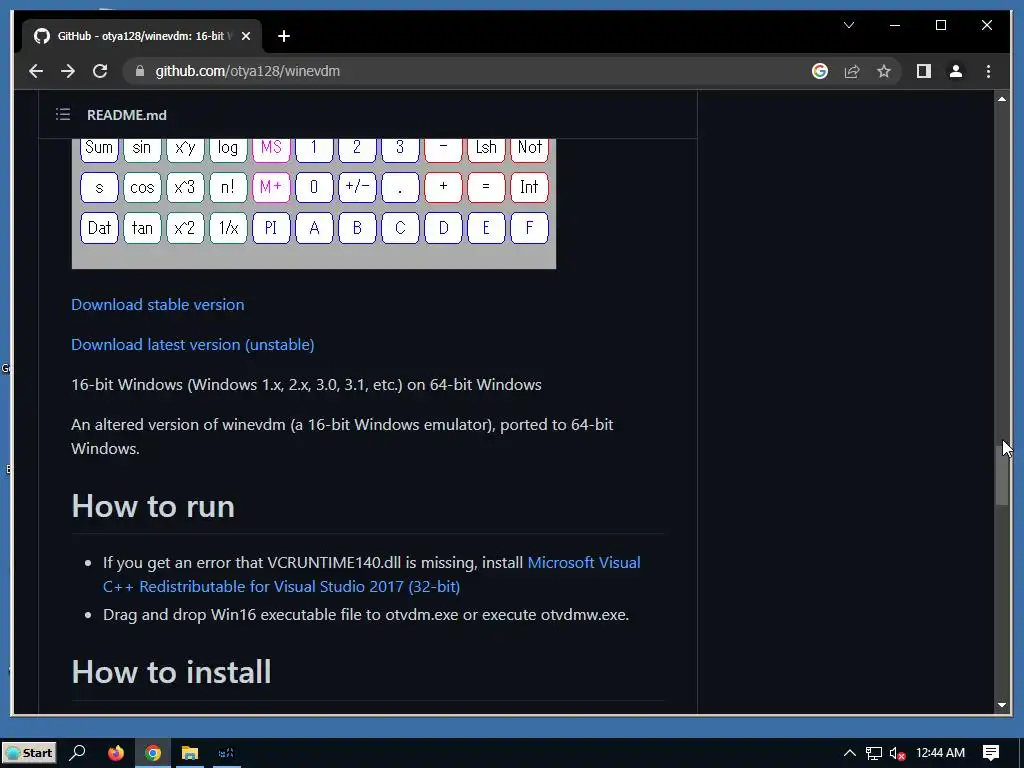The height and width of the screenshot is (768, 1024).
Task: Close the GitHub winevdm tab
Action: click(246, 36)
